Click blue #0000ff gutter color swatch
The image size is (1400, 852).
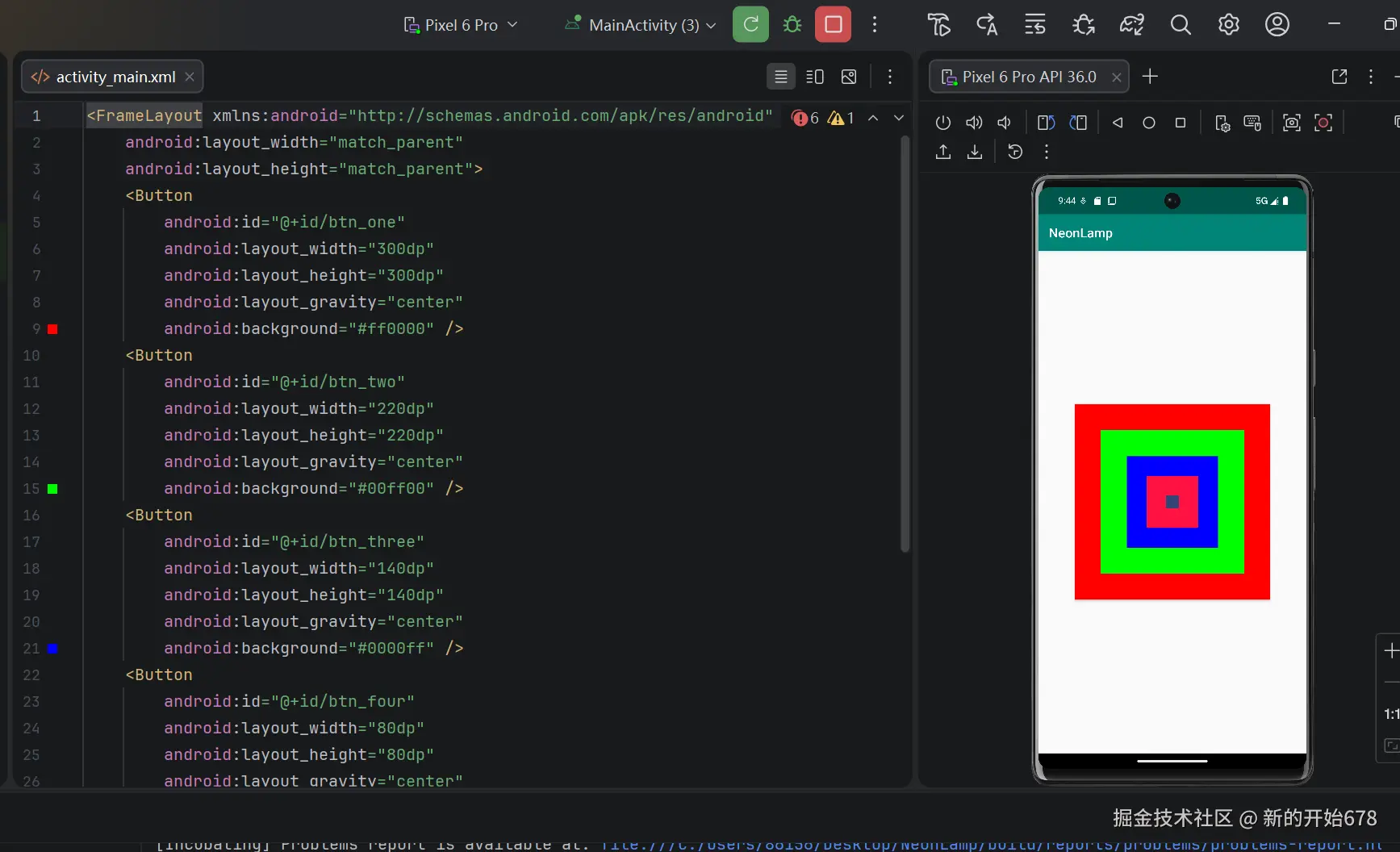52,649
